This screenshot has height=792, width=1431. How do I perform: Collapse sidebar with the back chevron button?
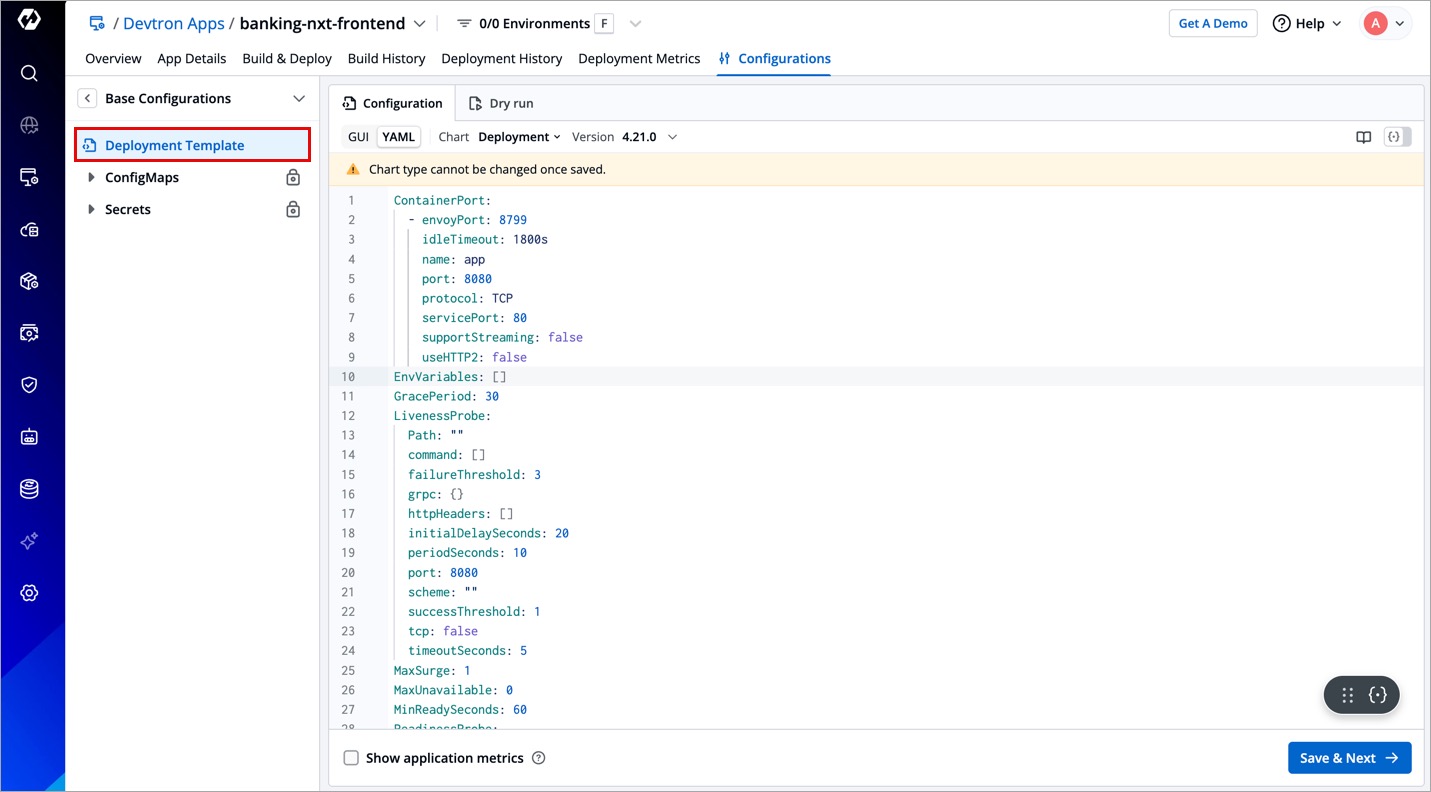click(88, 98)
